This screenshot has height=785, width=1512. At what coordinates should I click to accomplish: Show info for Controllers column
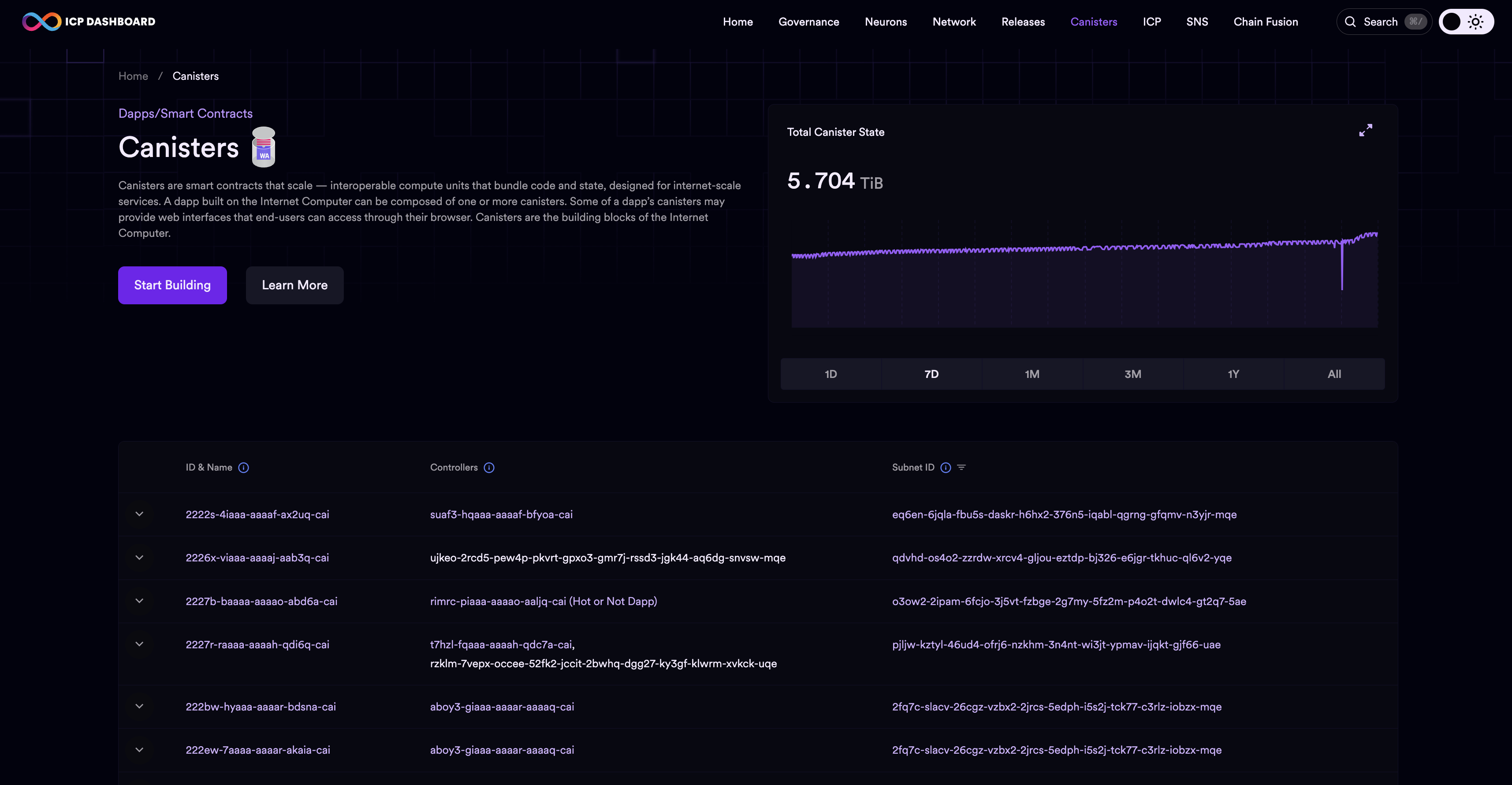489,467
